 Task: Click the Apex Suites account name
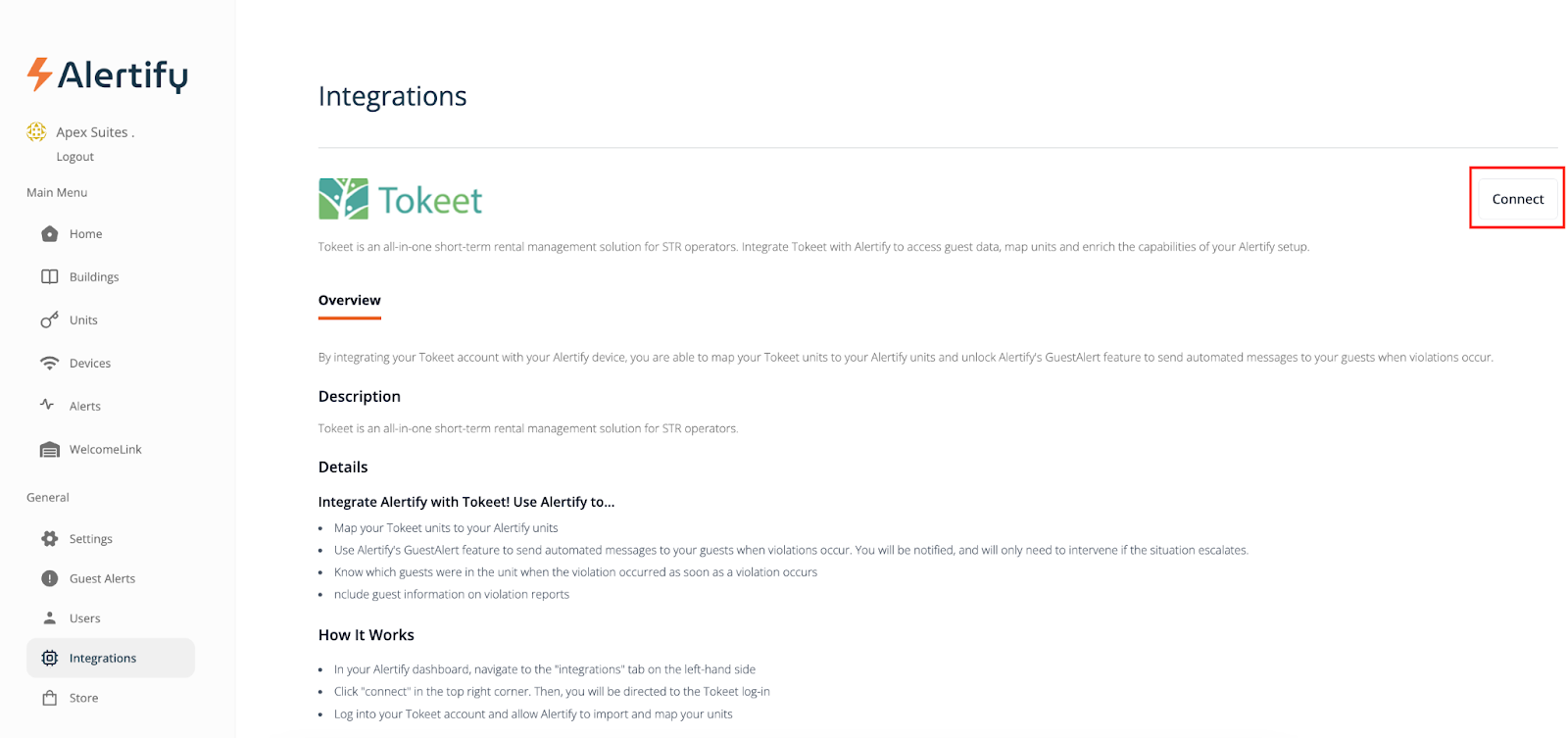[92, 132]
